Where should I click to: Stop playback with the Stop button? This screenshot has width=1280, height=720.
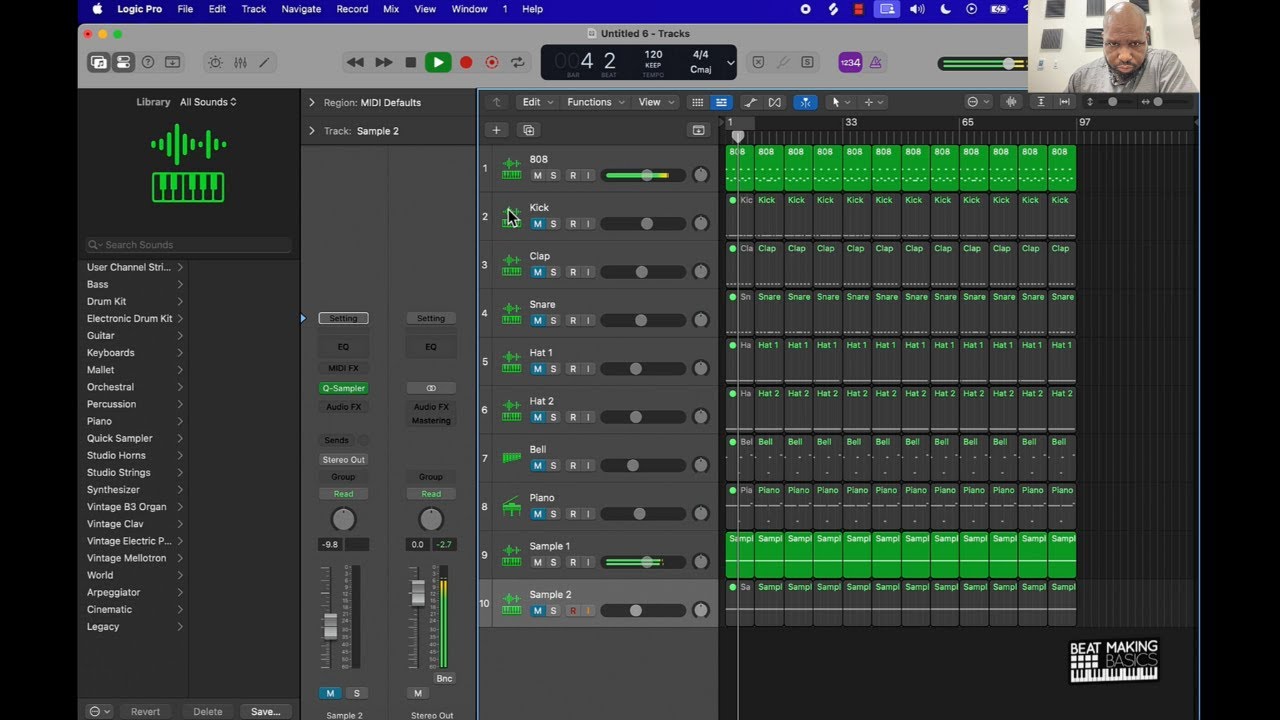tap(410, 62)
